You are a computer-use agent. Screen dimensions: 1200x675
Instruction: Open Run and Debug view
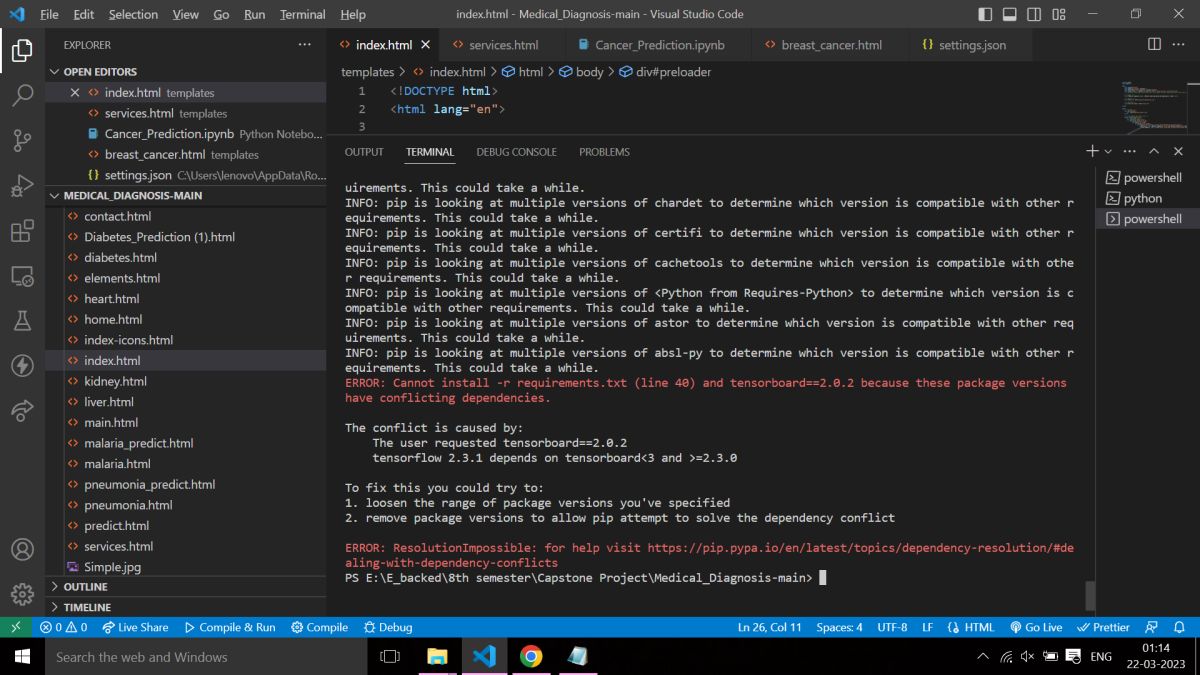[x=22, y=186]
